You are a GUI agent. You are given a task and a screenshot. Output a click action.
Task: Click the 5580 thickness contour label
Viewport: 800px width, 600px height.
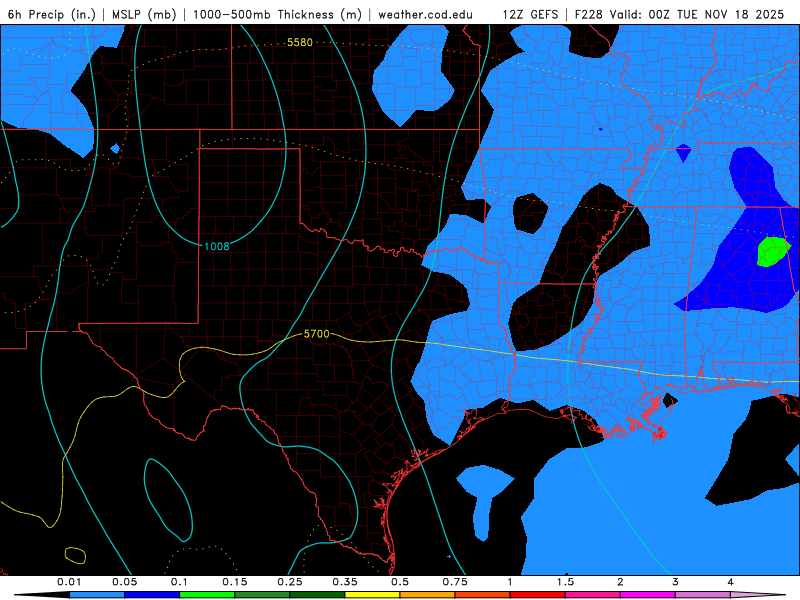tap(299, 42)
